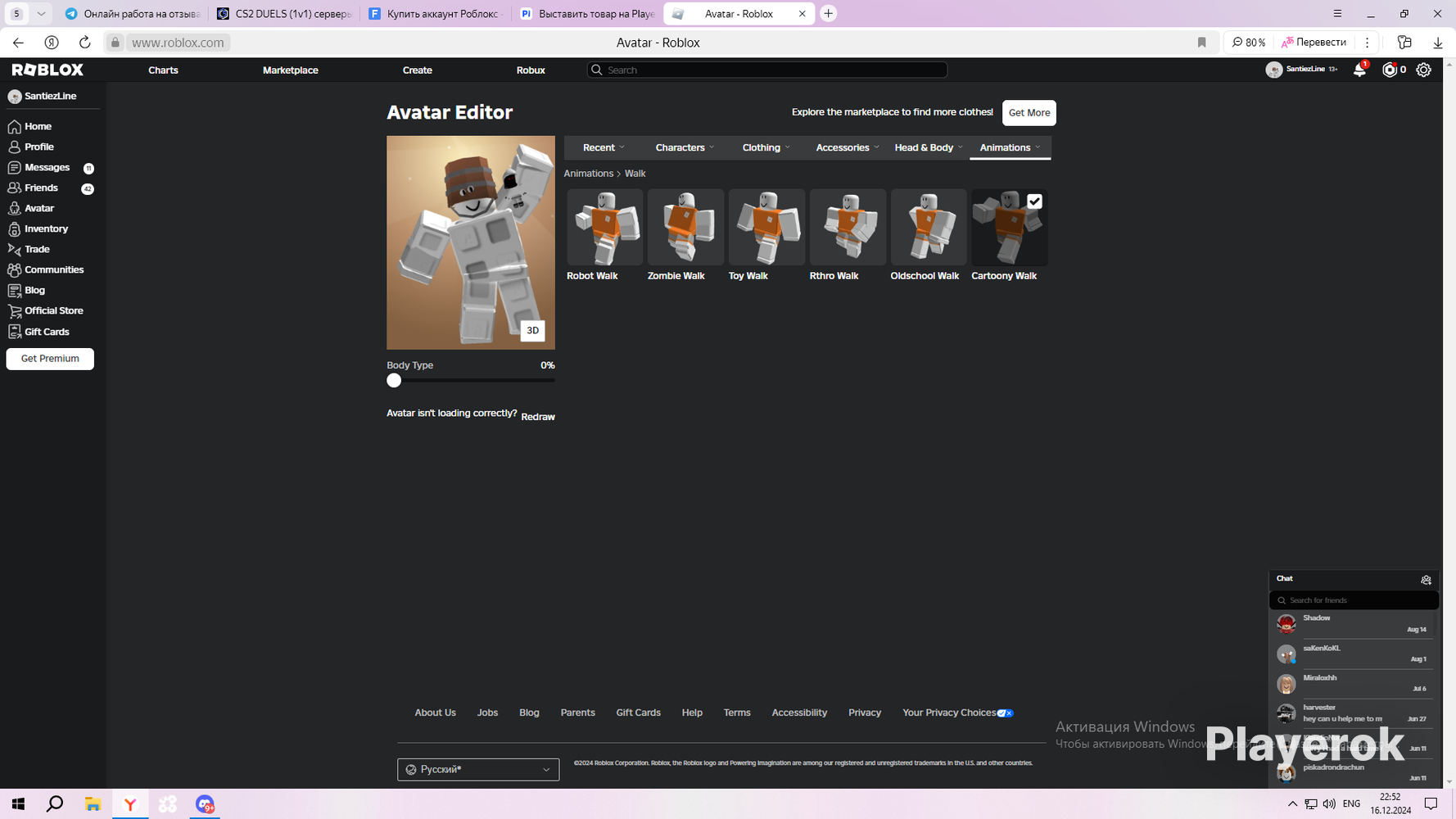The image size is (1456, 819).
Task: Open the Roblox settings gear
Action: (1424, 70)
